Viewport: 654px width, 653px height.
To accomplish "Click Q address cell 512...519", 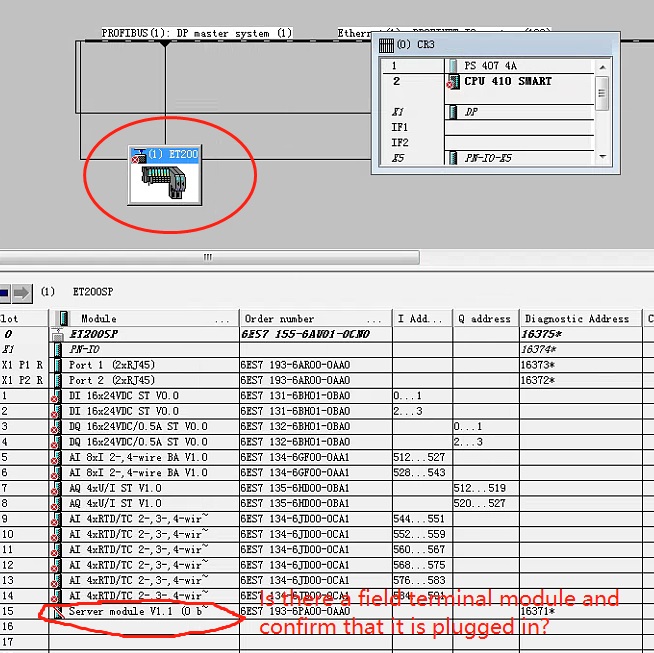I will pyautogui.click(x=480, y=488).
